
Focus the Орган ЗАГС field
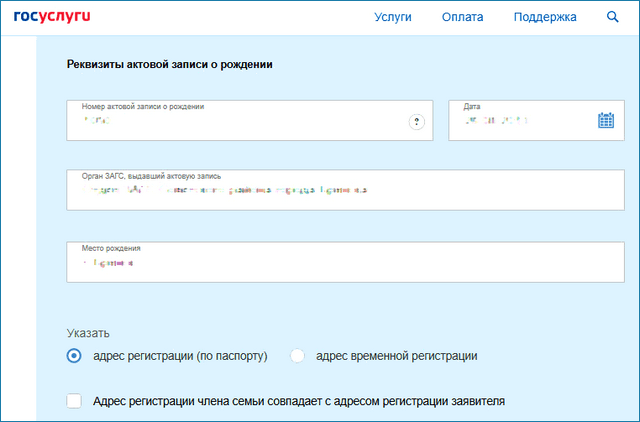[x=345, y=190]
